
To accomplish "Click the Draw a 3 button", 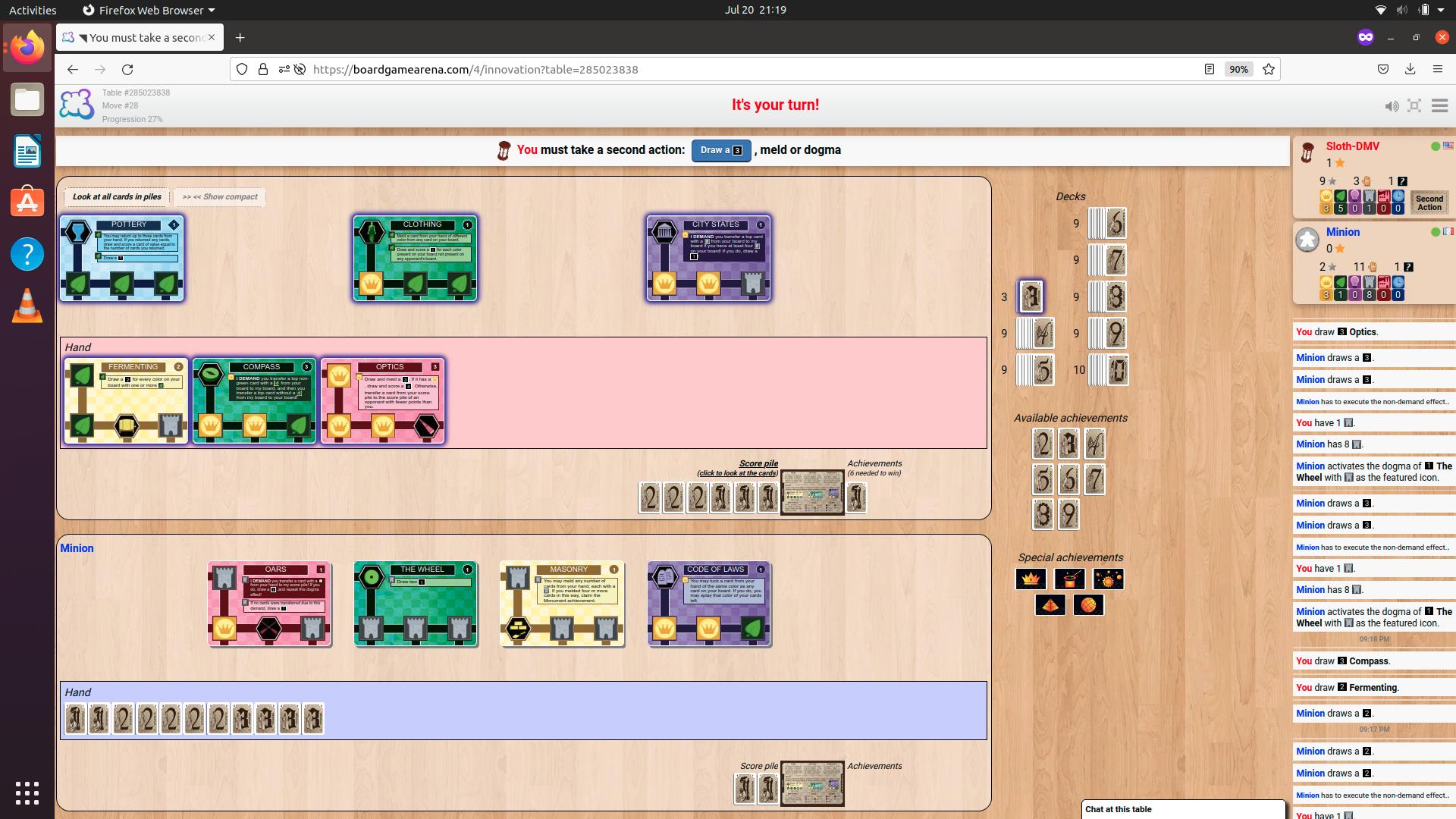I will click(x=721, y=150).
